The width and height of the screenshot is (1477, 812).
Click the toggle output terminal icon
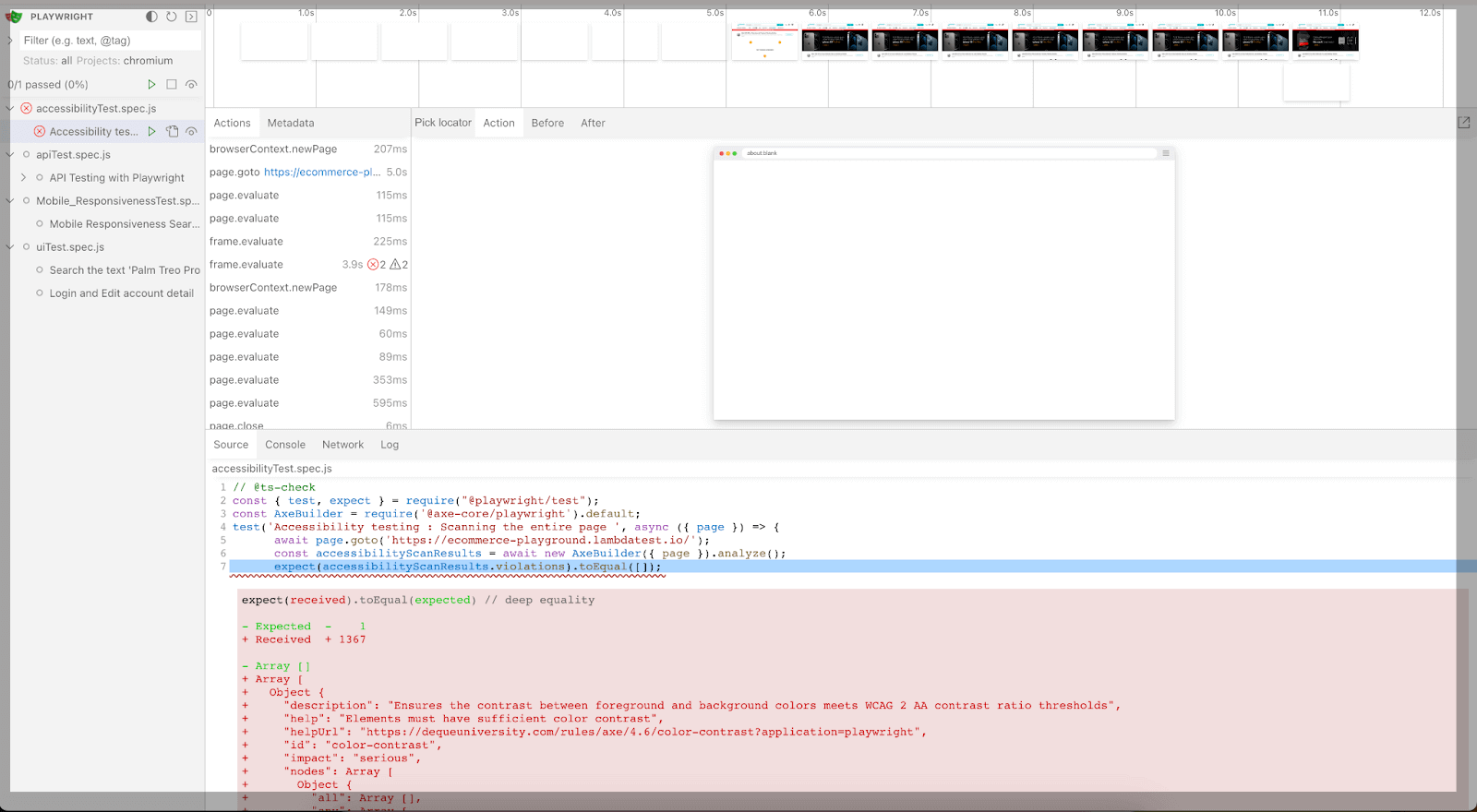coord(191,17)
